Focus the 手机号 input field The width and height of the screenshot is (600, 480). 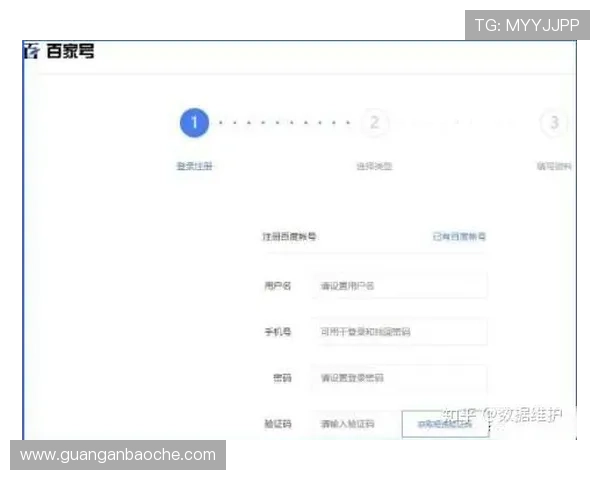(x=399, y=331)
